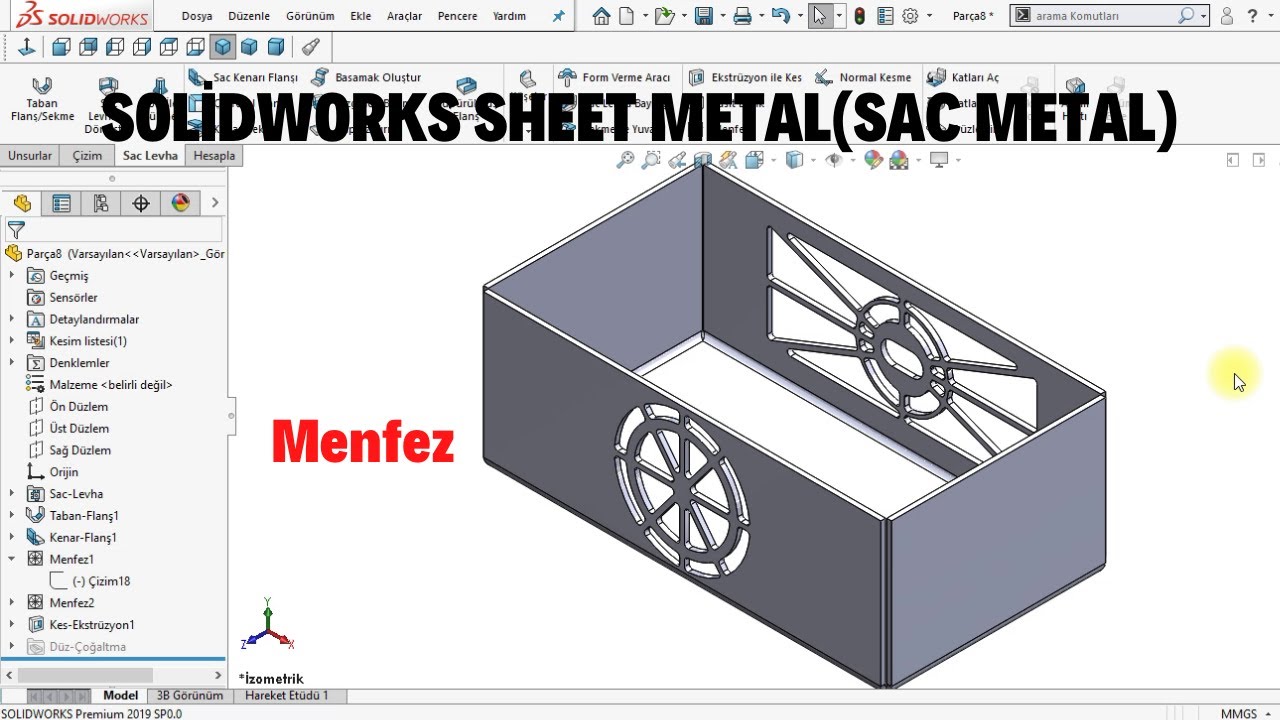Expand the Menfez2 feature node

pyautogui.click(x=12, y=603)
